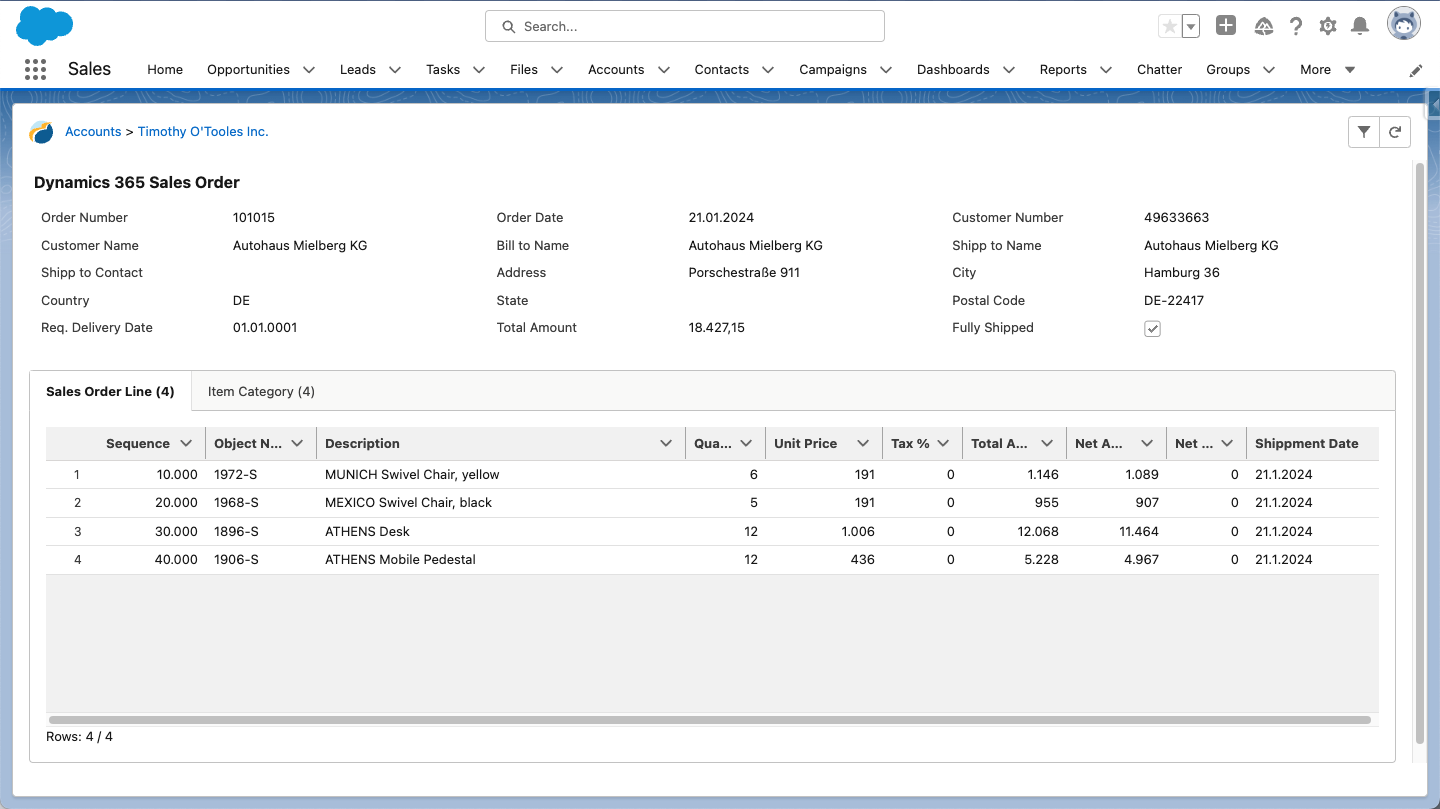Open the Net A... column menu

point(1147,444)
